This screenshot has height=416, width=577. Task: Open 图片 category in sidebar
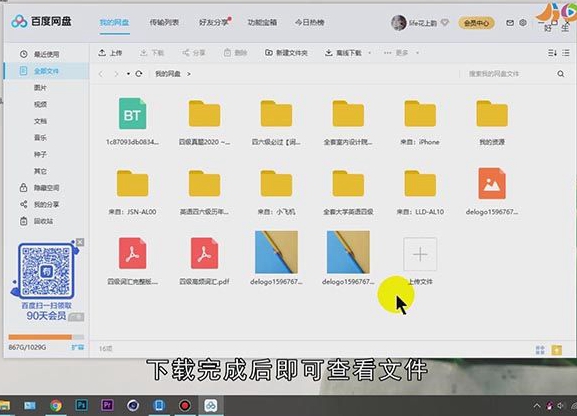point(40,88)
